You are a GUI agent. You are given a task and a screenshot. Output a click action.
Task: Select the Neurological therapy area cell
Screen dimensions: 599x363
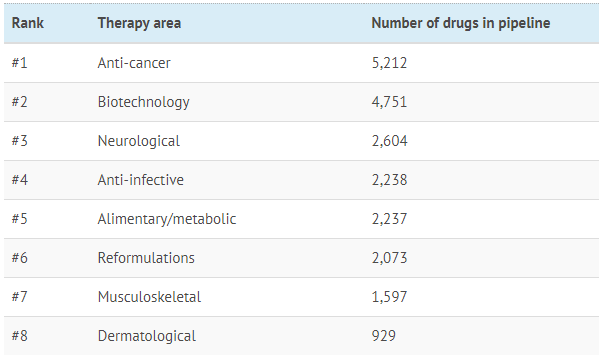point(139,141)
